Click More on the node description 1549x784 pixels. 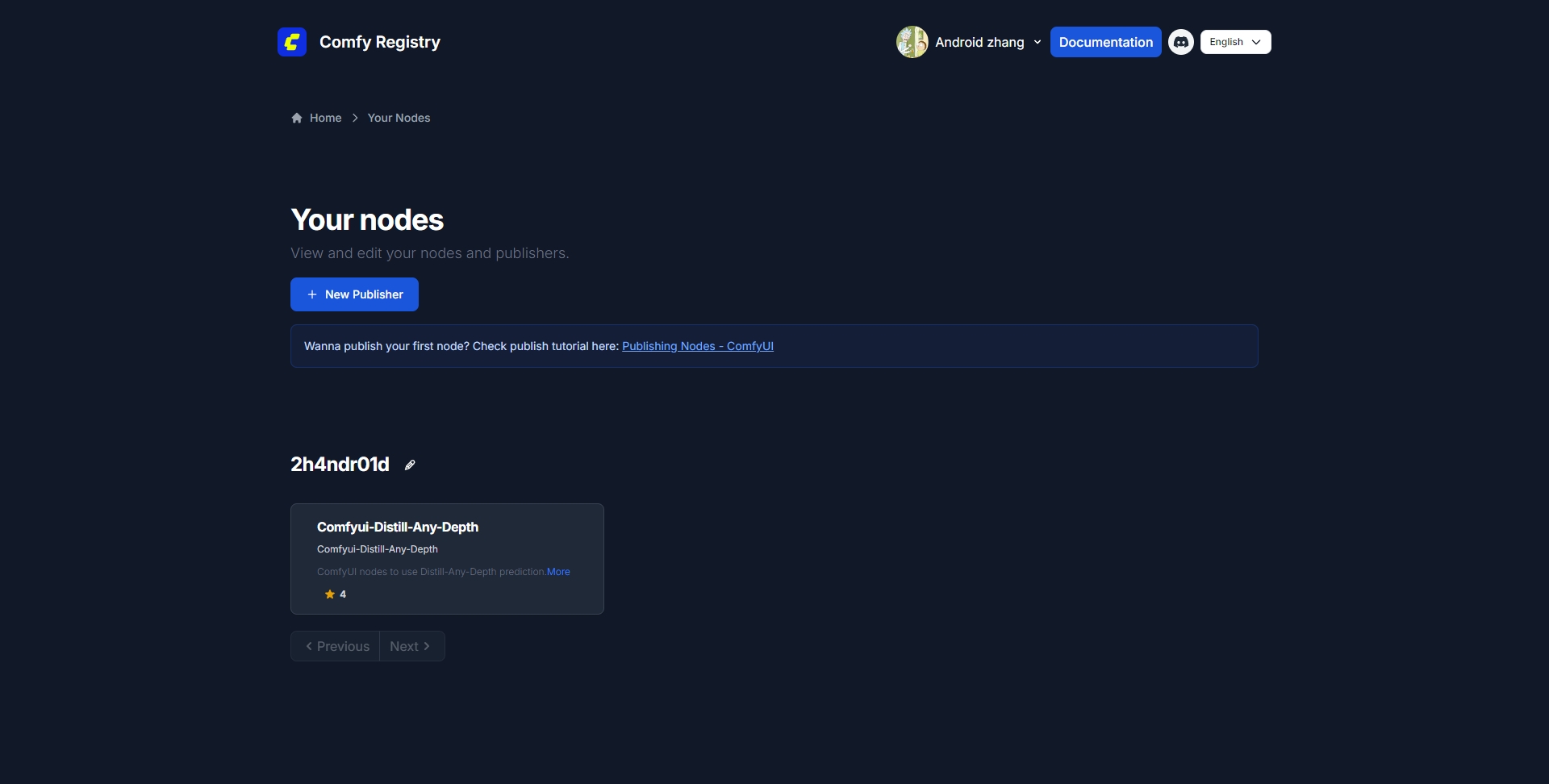558,572
